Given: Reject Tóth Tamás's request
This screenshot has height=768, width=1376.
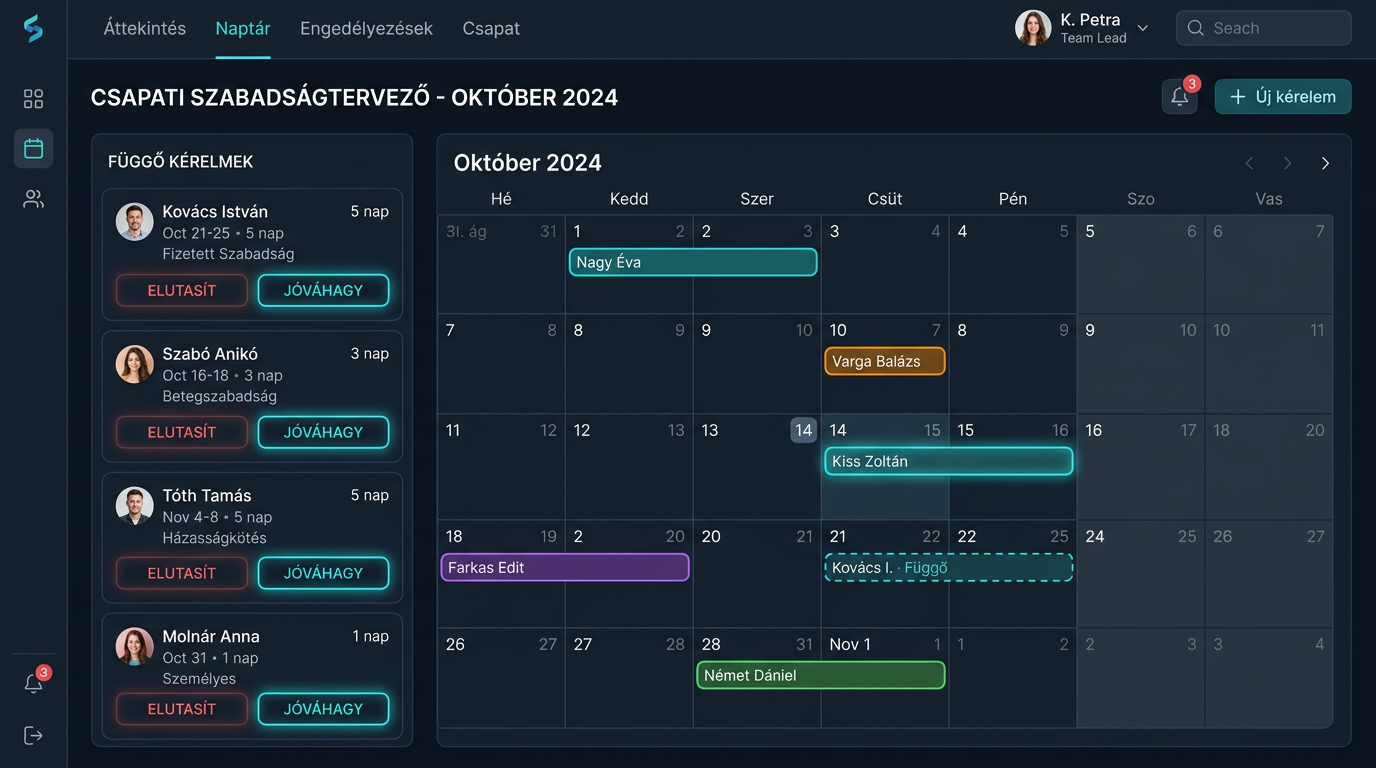Looking at the screenshot, I should pos(182,573).
